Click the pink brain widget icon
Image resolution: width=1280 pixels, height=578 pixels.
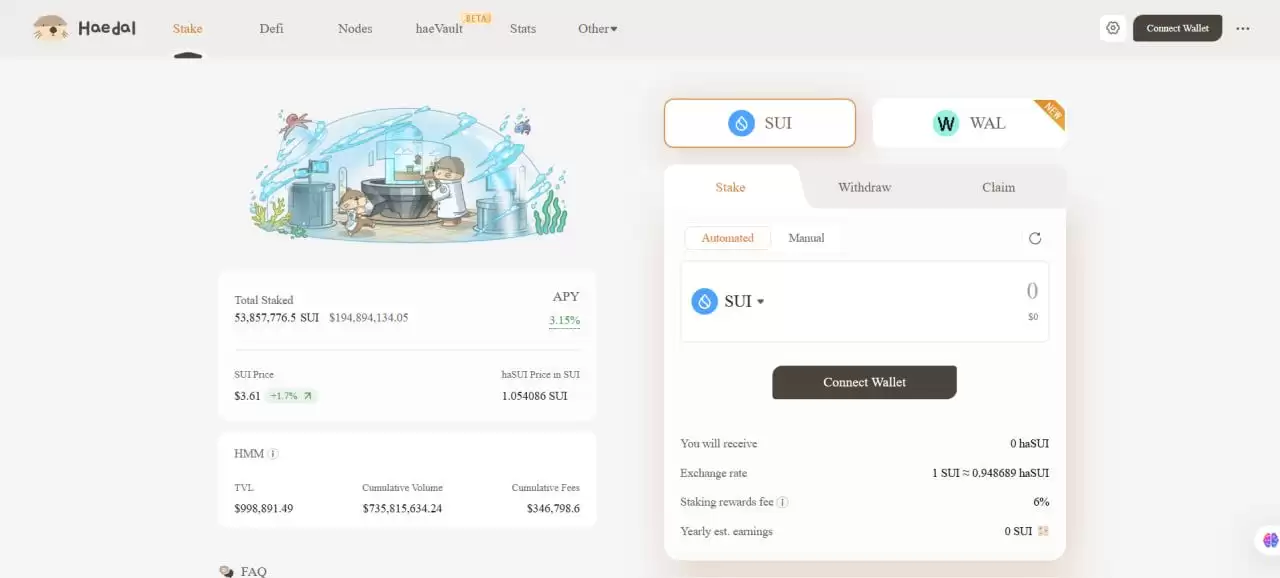point(1270,540)
